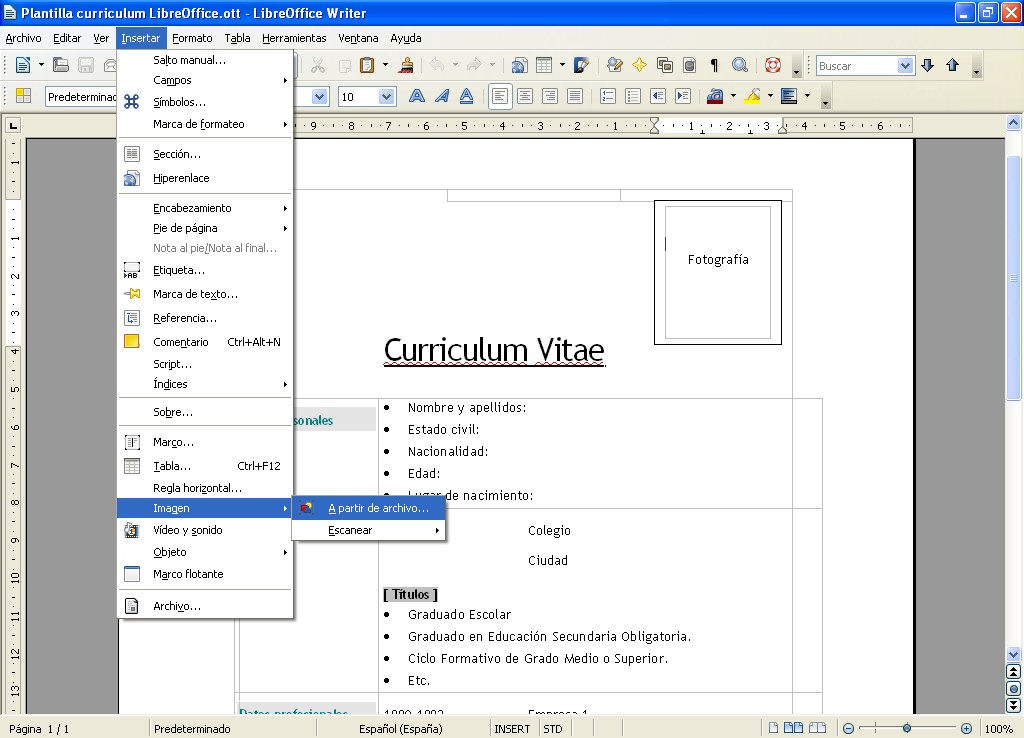Open the Navigator star icon
Viewport: 1024px width, 738px height.
click(x=639, y=65)
